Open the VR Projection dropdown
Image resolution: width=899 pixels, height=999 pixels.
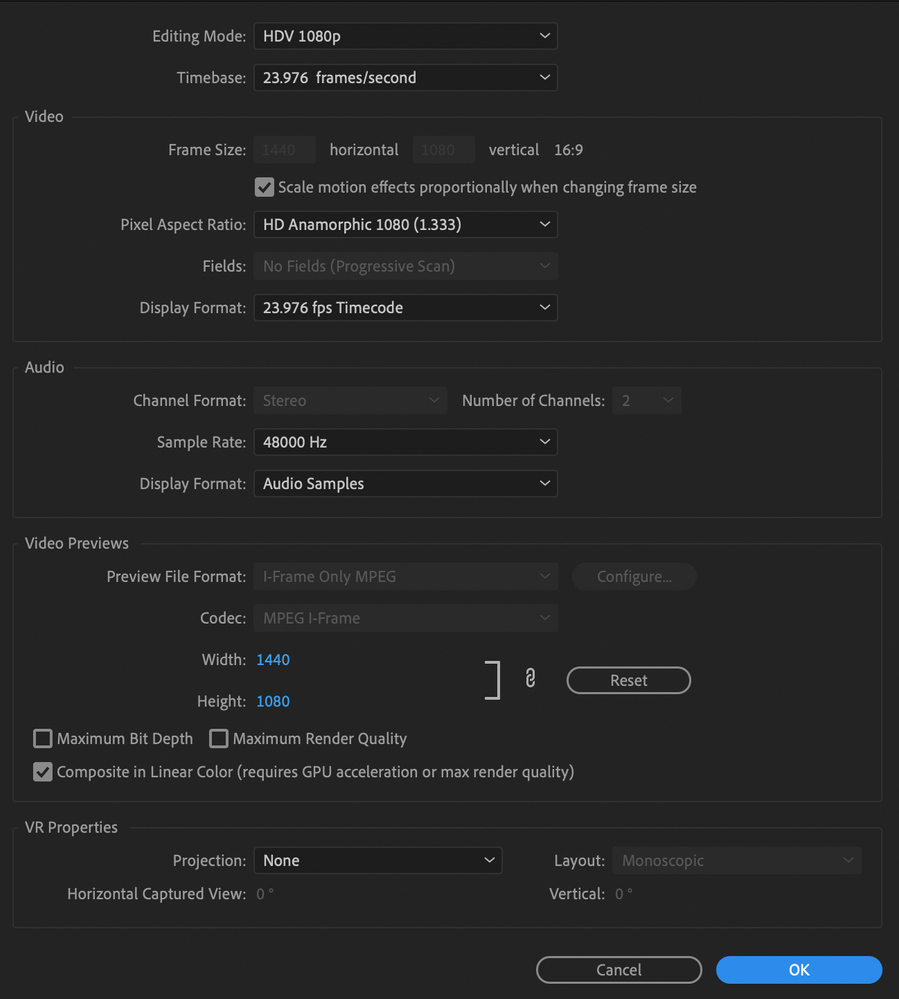pyautogui.click(x=377, y=861)
